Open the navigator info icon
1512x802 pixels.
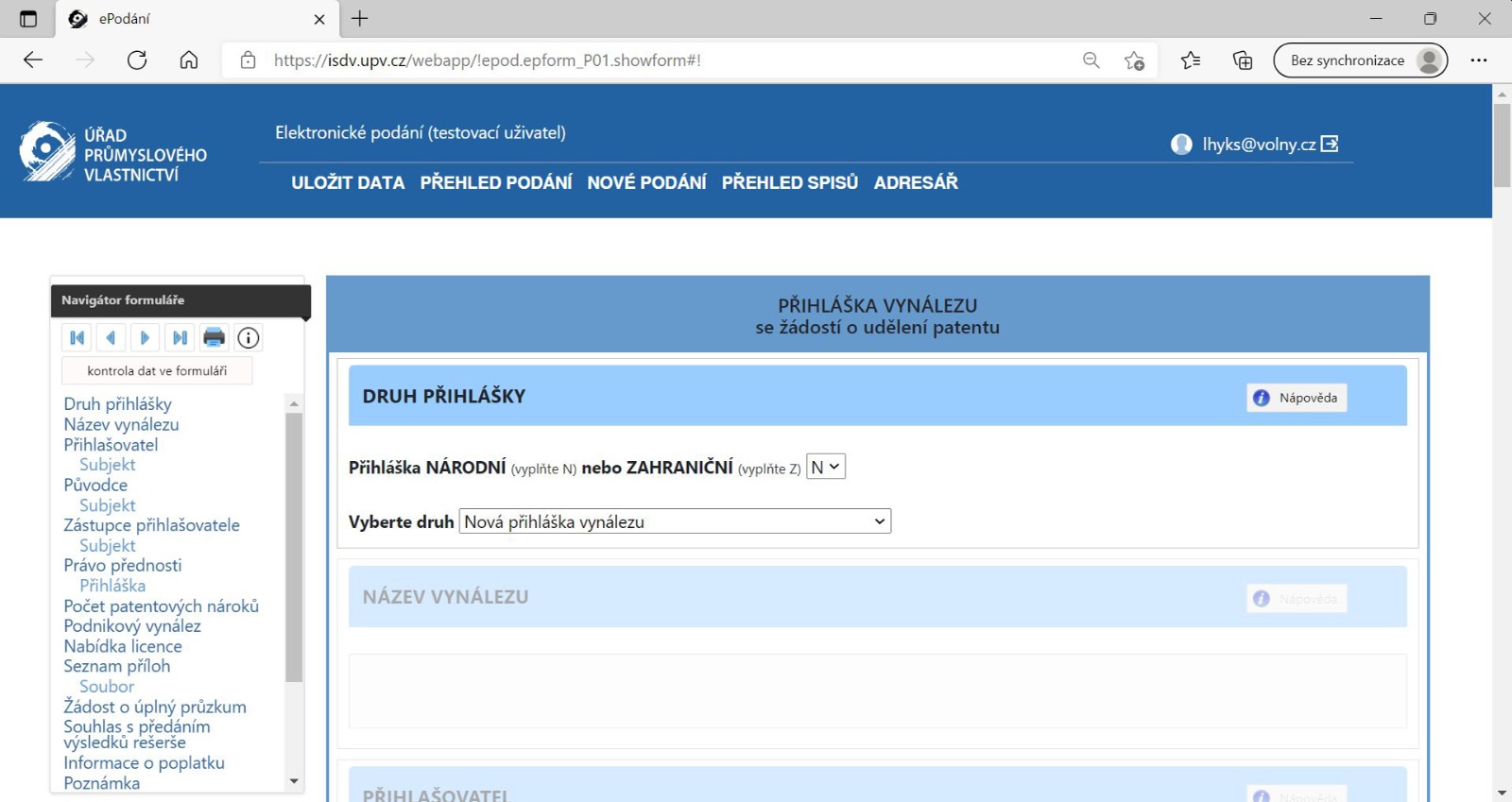[248, 338]
